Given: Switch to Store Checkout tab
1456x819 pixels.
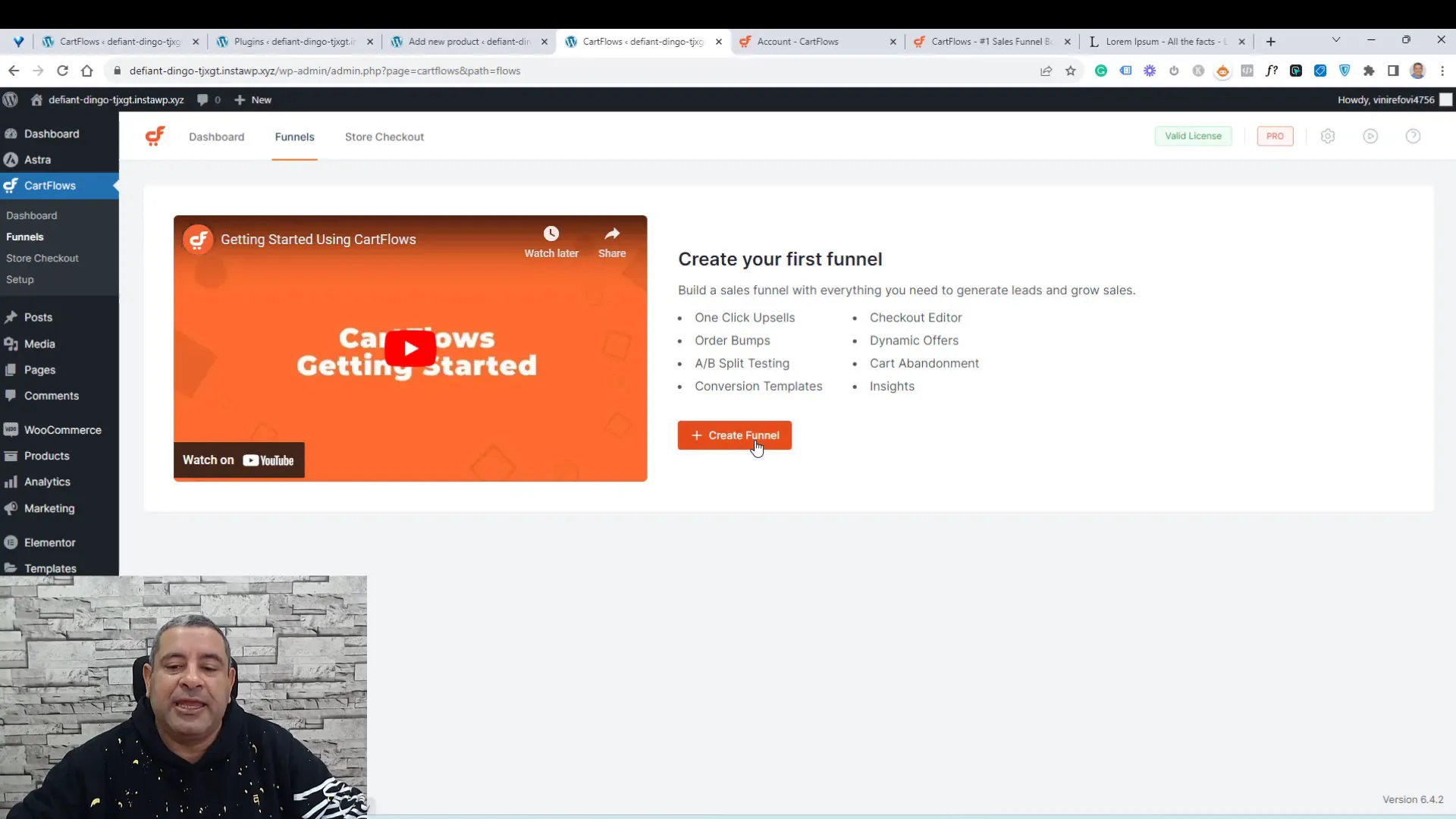Looking at the screenshot, I should (x=384, y=136).
